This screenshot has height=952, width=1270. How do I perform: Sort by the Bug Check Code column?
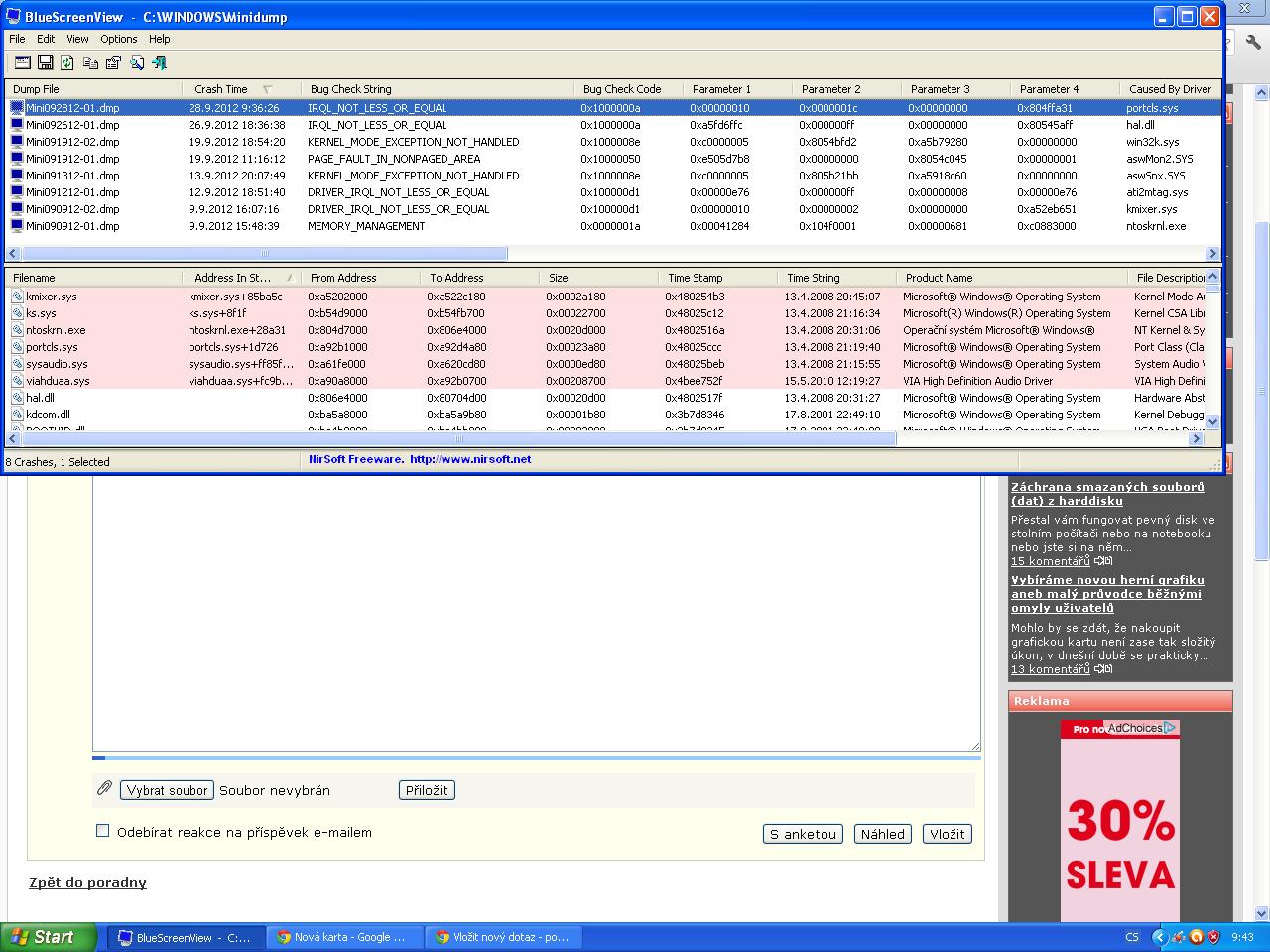click(630, 89)
